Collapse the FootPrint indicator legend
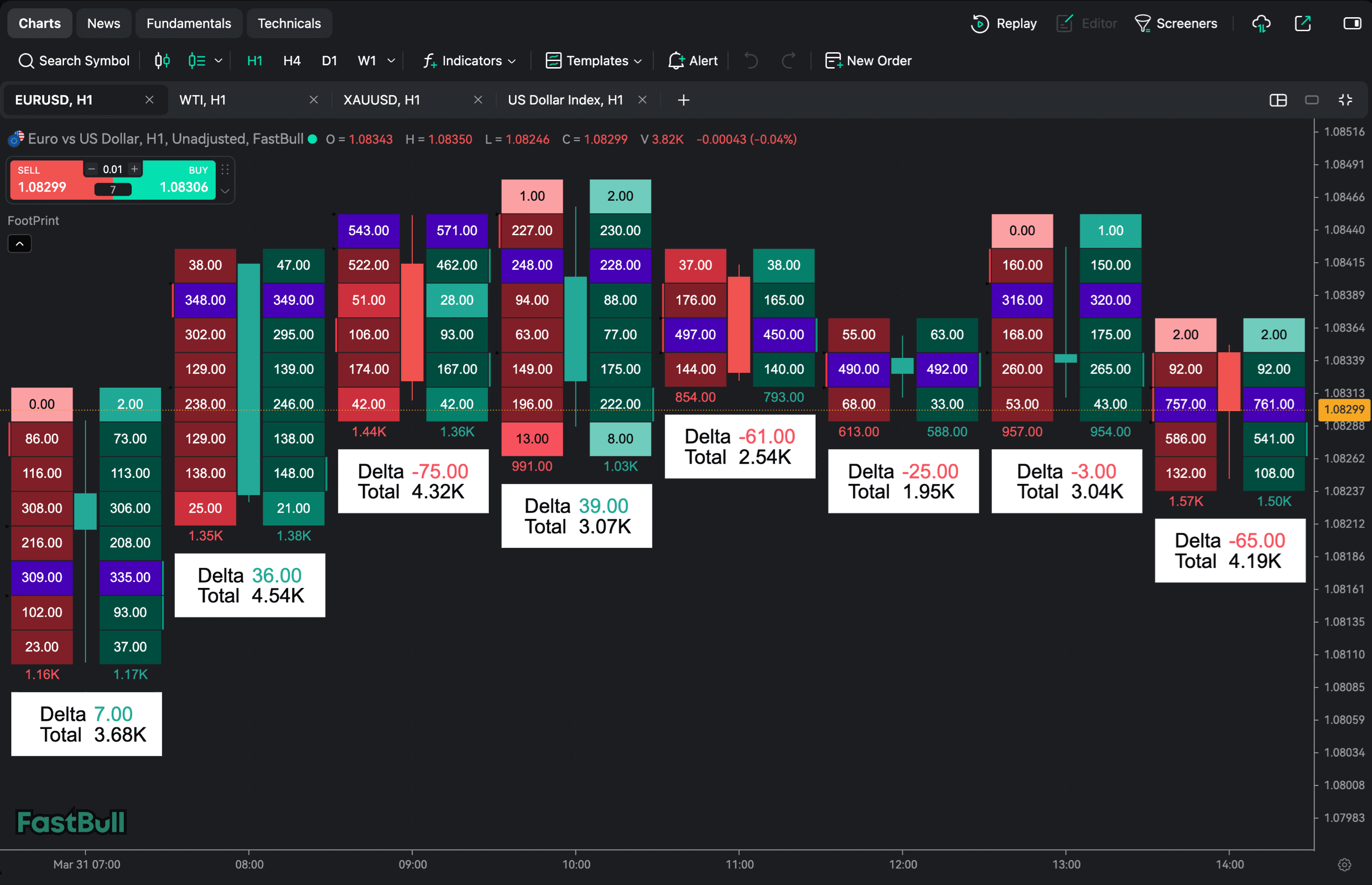Image resolution: width=1372 pixels, height=885 pixels. click(x=19, y=244)
